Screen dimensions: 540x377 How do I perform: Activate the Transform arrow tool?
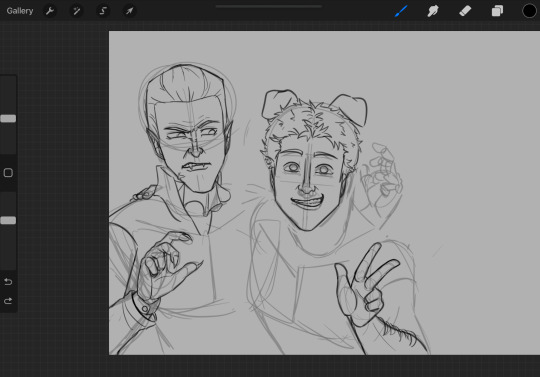point(129,11)
